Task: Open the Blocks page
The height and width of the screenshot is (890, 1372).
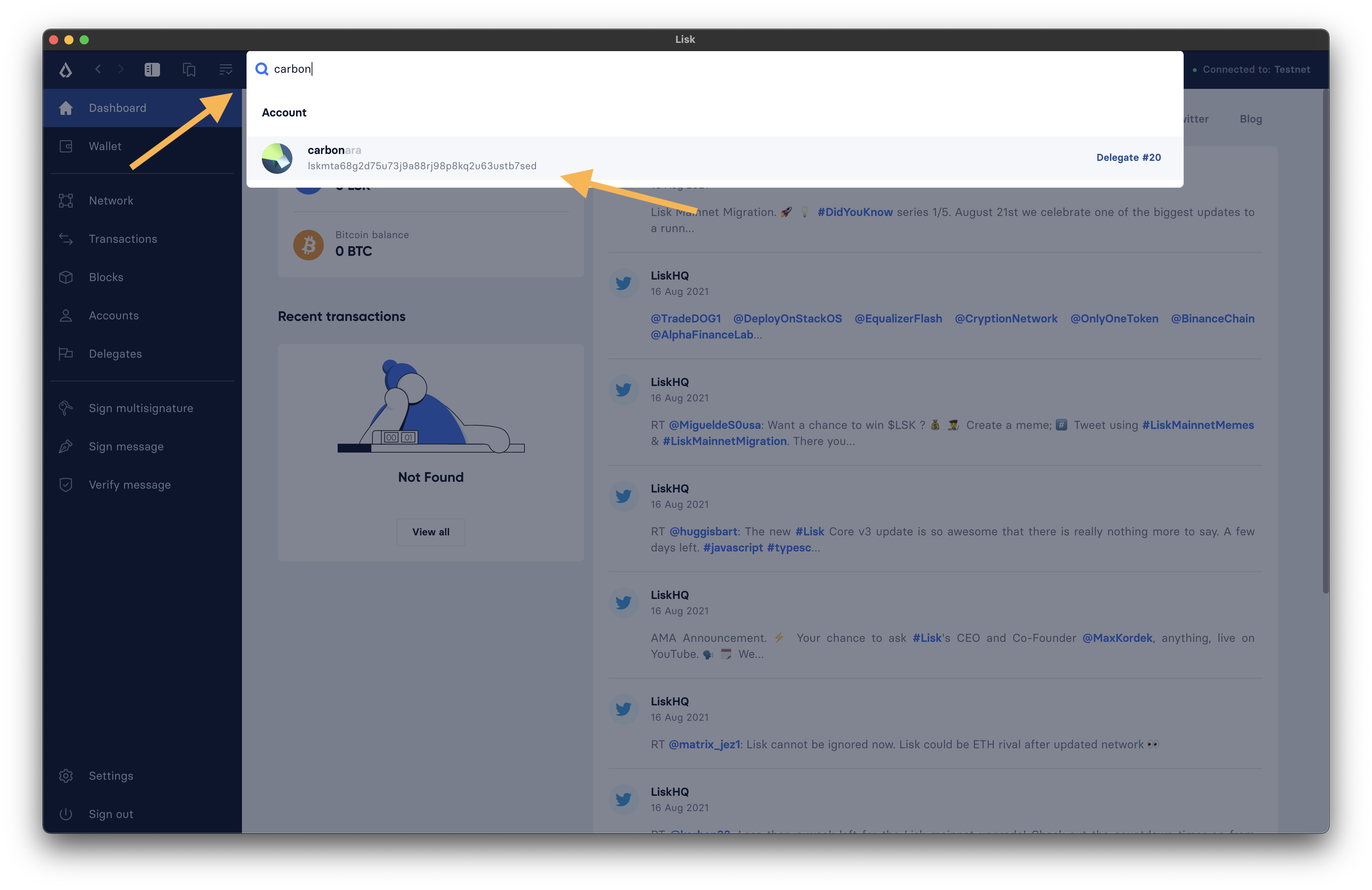Action: point(142,277)
